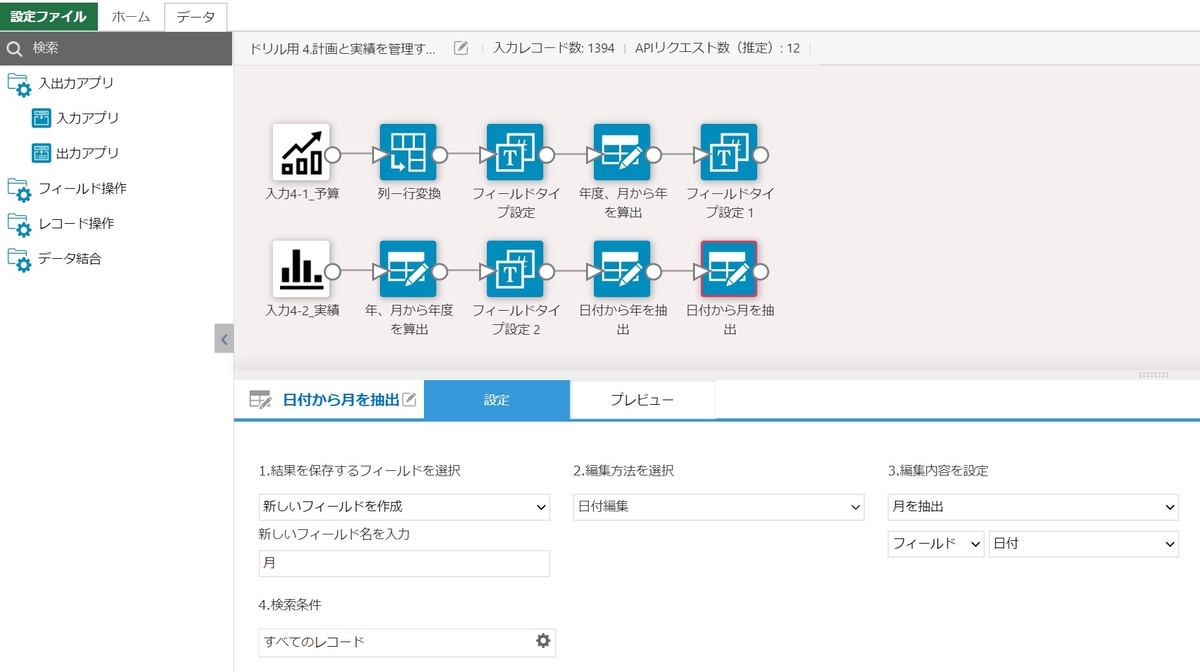Click the 出力アプリ icon in sidebar

(x=41, y=153)
